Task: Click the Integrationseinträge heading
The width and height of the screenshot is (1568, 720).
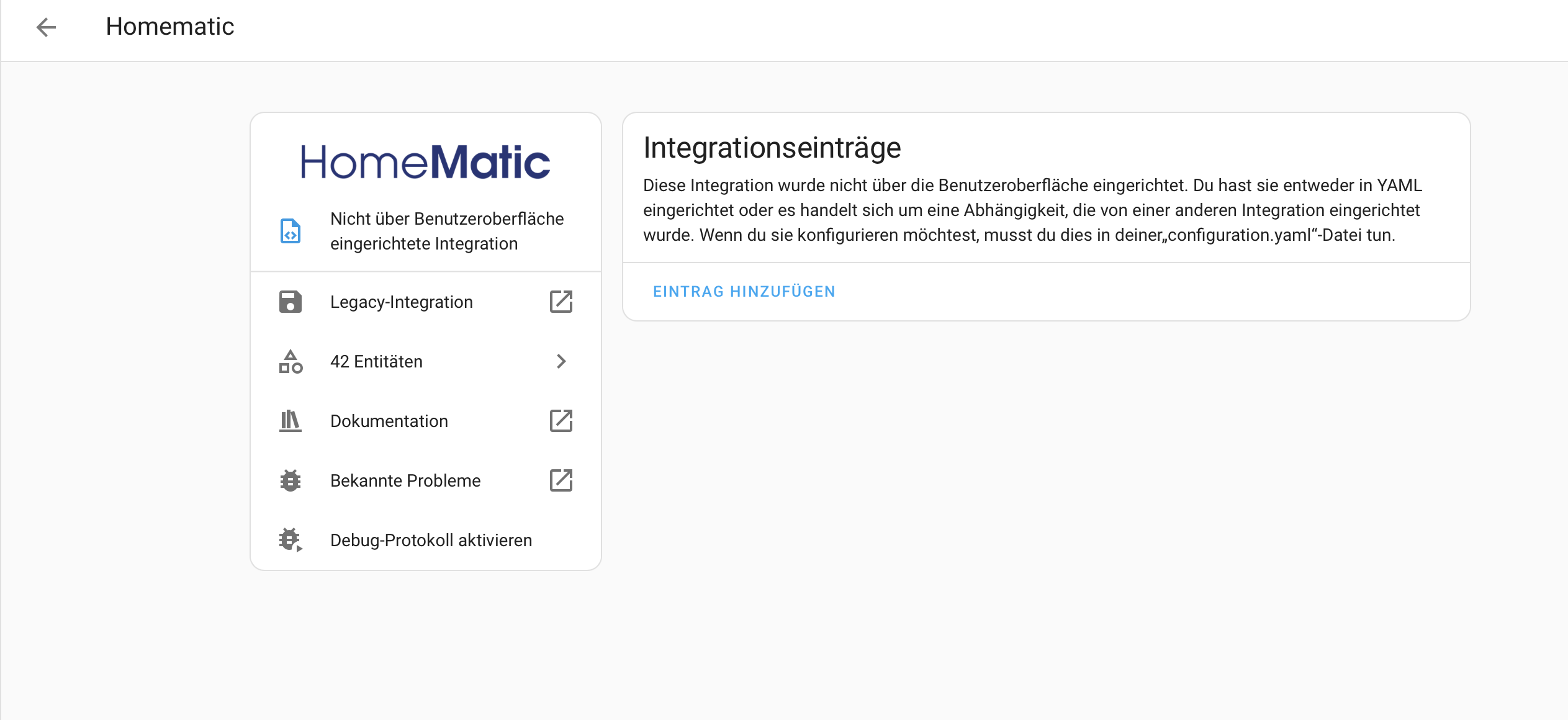Action: tap(772, 148)
